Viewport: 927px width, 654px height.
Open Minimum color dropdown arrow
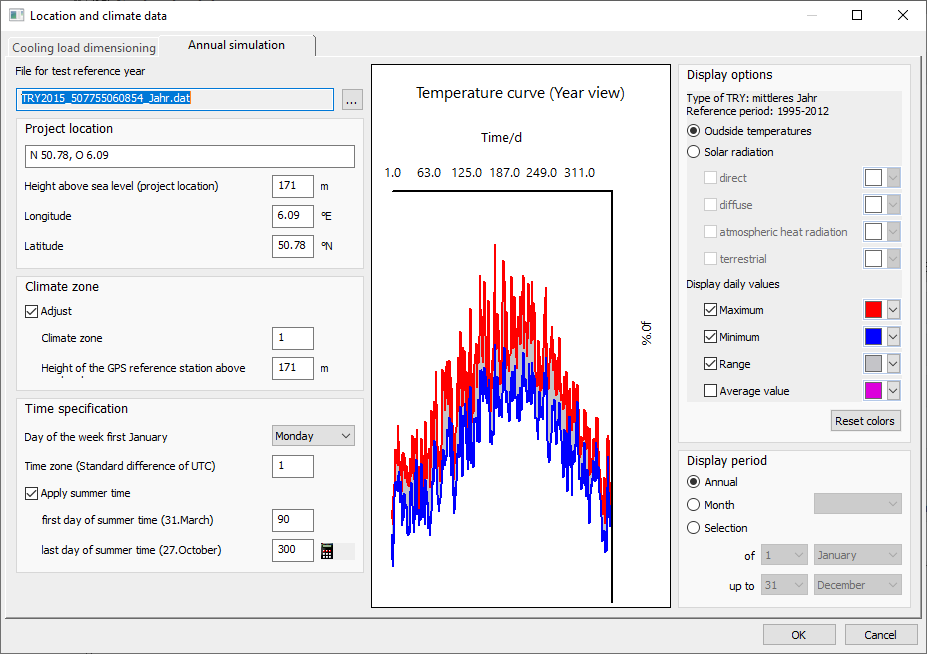tap(893, 336)
